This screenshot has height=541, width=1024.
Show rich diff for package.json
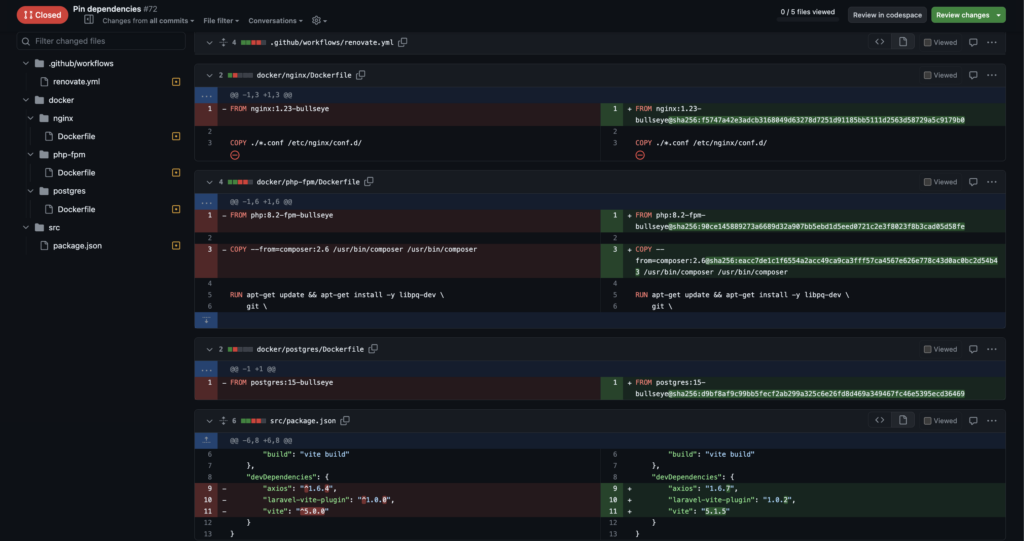coord(903,421)
